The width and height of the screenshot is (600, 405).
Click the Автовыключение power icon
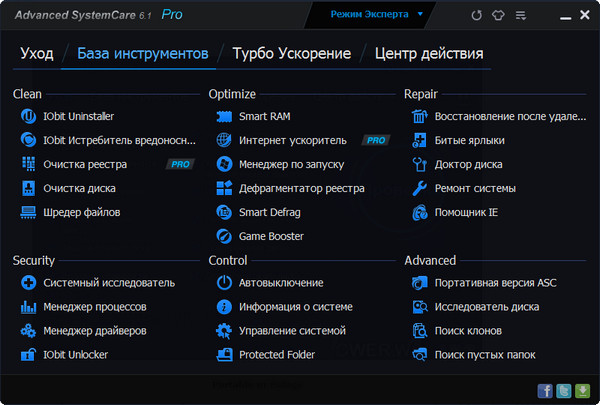(224, 283)
